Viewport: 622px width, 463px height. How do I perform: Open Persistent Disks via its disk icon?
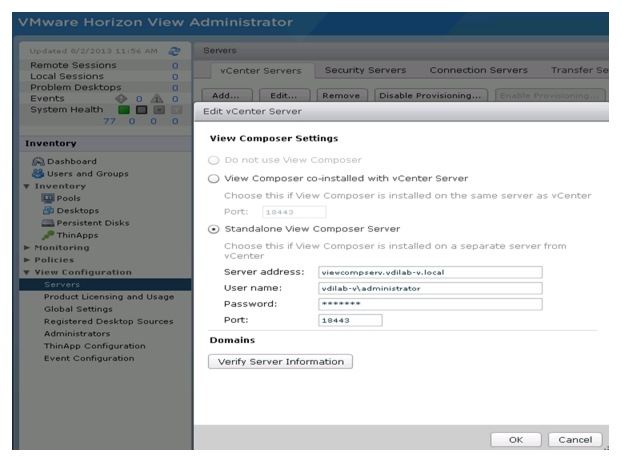pyautogui.click(x=48, y=223)
